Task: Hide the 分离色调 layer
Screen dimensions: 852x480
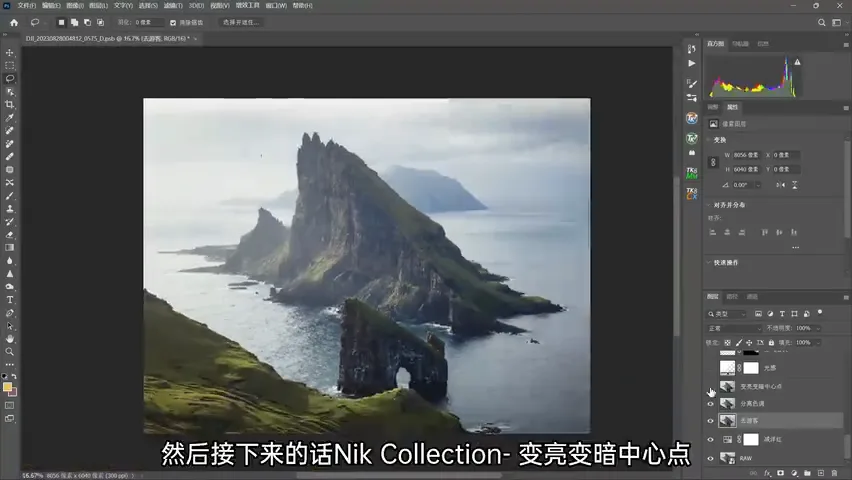Action: pyautogui.click(x=710, y=404)
